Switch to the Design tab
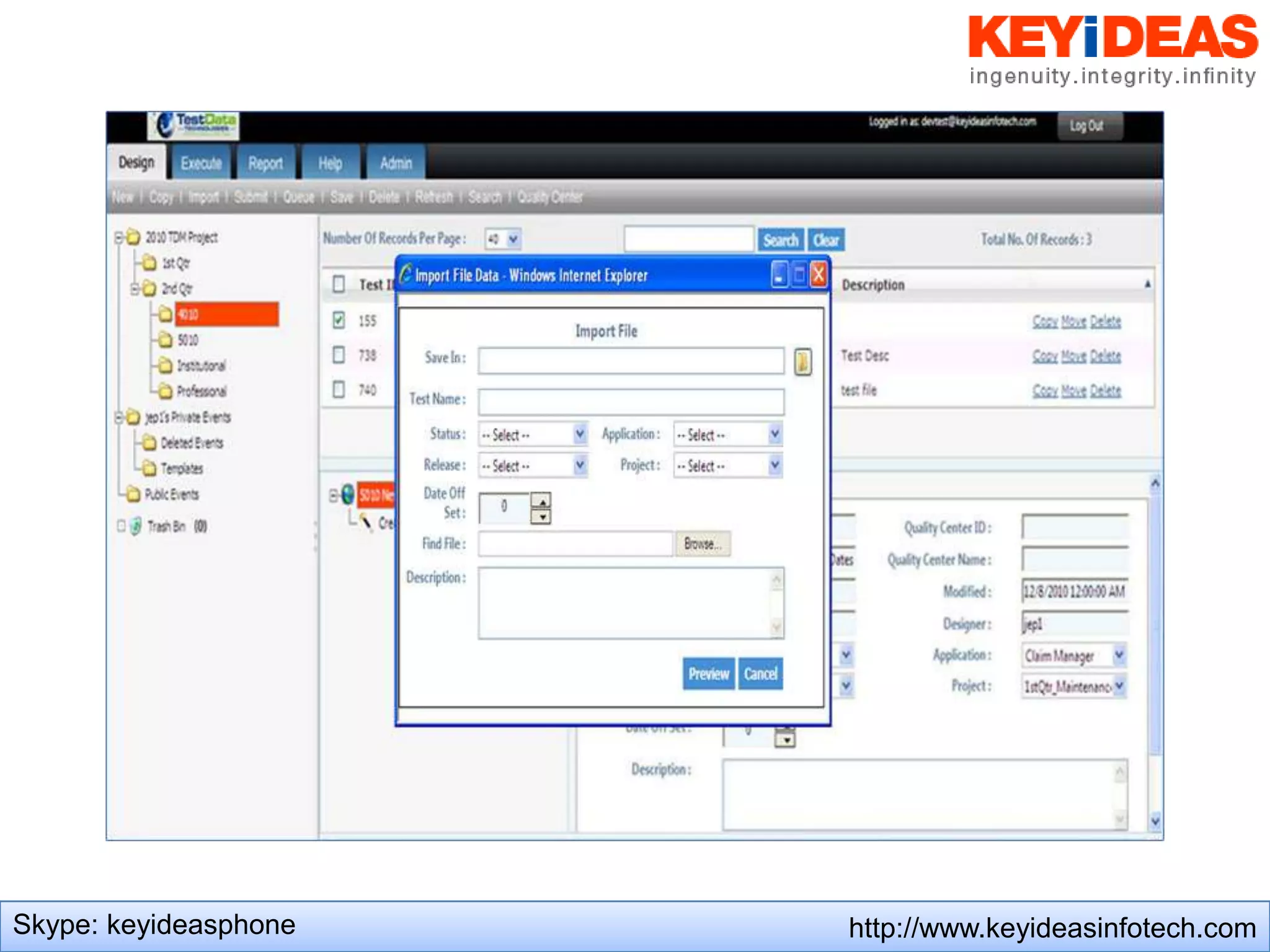1270x952 pixels. coord(136,162)
